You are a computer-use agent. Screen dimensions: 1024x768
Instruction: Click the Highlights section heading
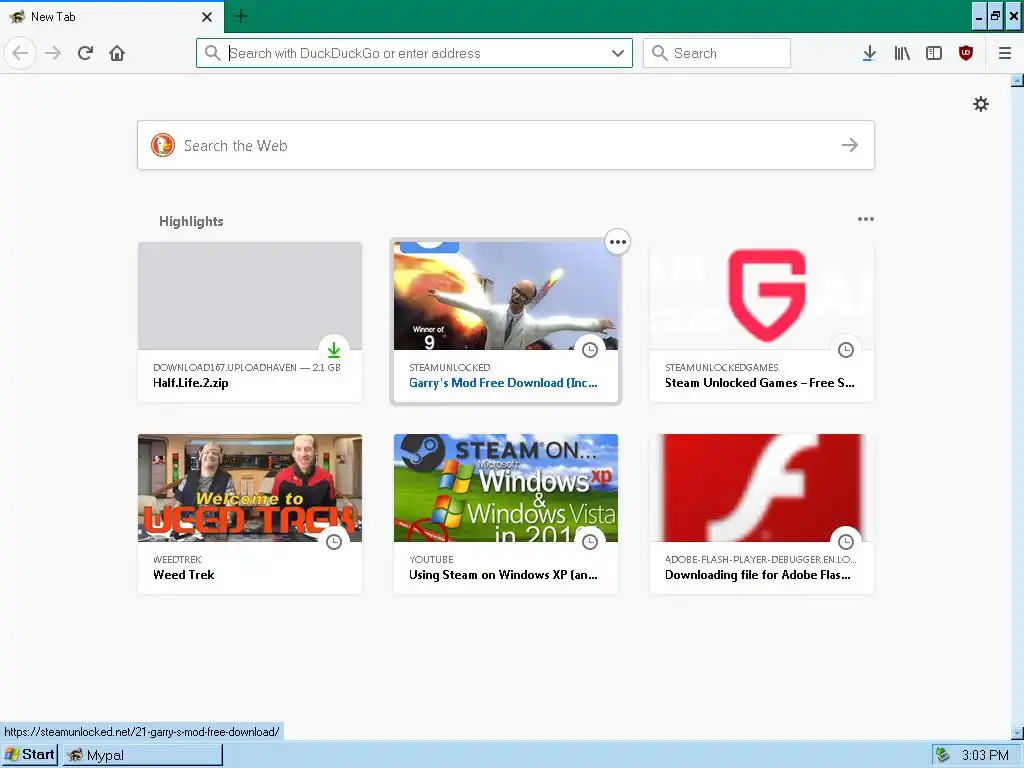[x=191, y=221]
